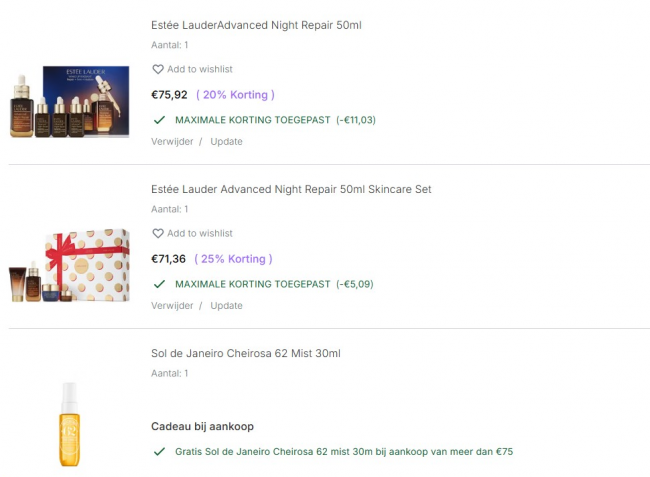Click Update for the €75,92 item
The height and width of the screenshot is (477, 650).
pyautogui.click(x=226, y=142)
